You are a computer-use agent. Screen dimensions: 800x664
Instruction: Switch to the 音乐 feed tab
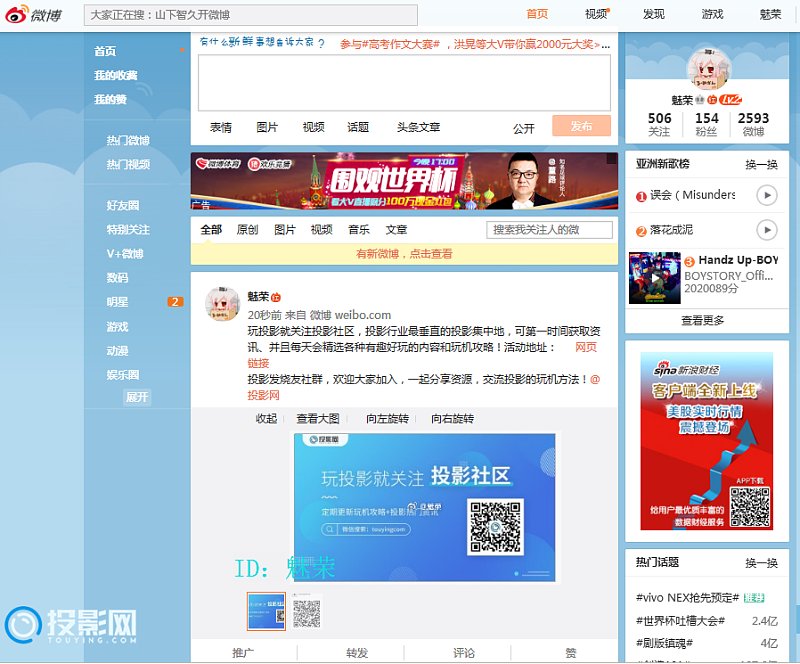point(359,230)
